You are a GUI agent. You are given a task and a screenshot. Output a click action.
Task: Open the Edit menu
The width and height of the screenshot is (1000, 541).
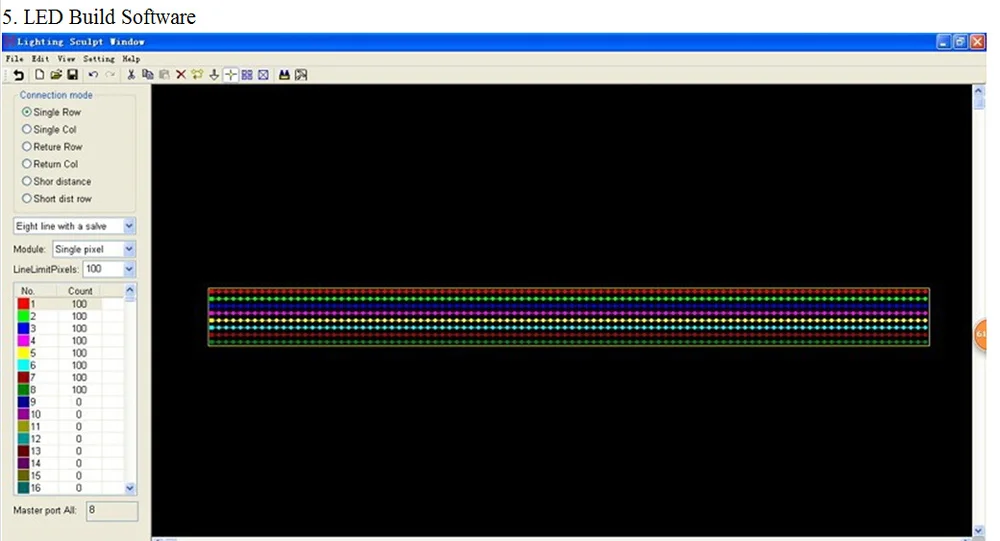[40, 59]
